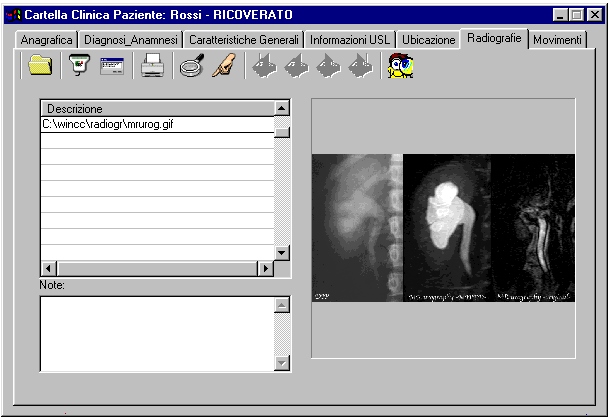Screen dimensions: 610x420
Task: Open the Ubicazione tab
Action: click(428, 40)
